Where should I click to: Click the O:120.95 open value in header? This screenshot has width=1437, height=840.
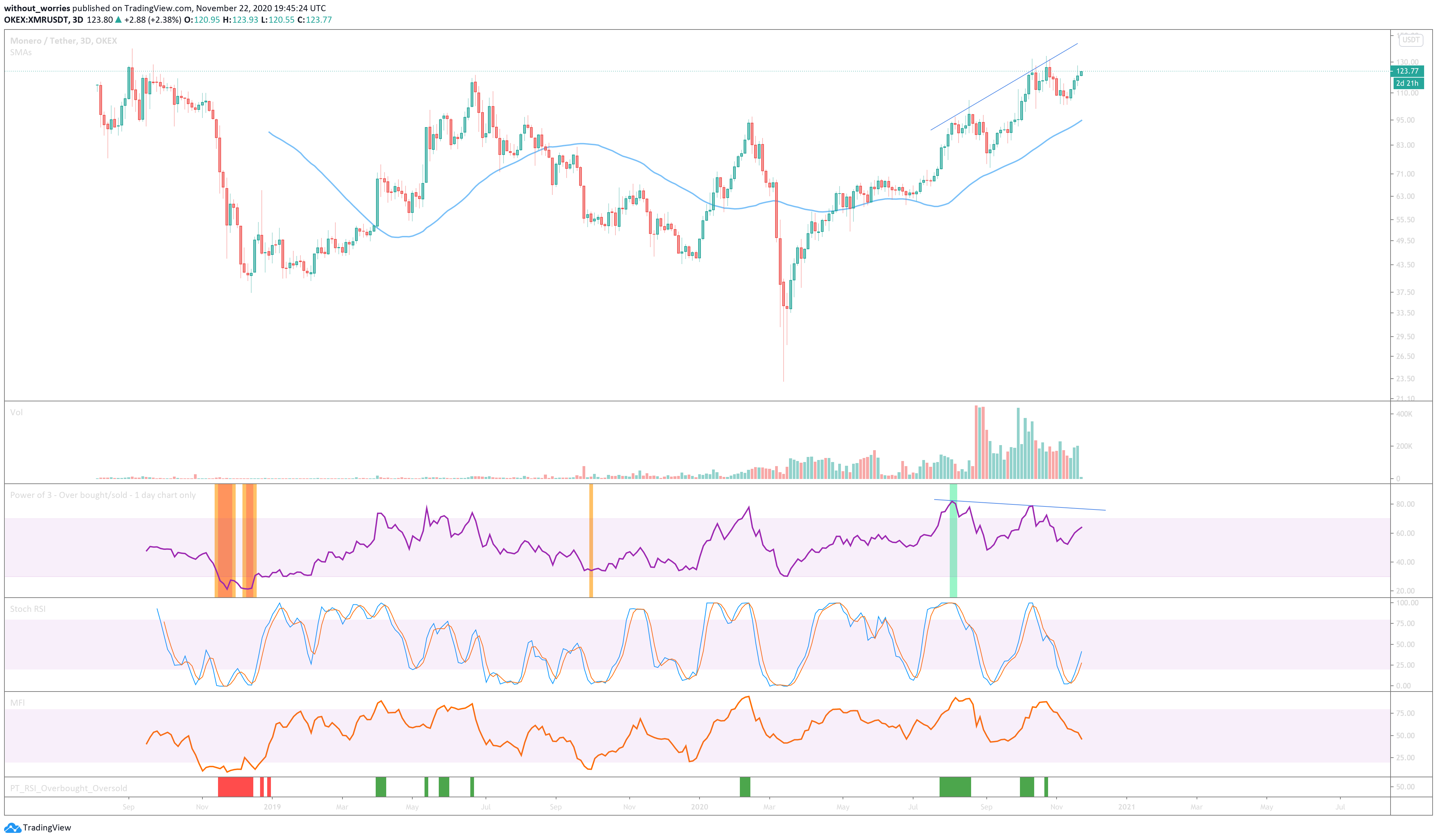[202, 19]
